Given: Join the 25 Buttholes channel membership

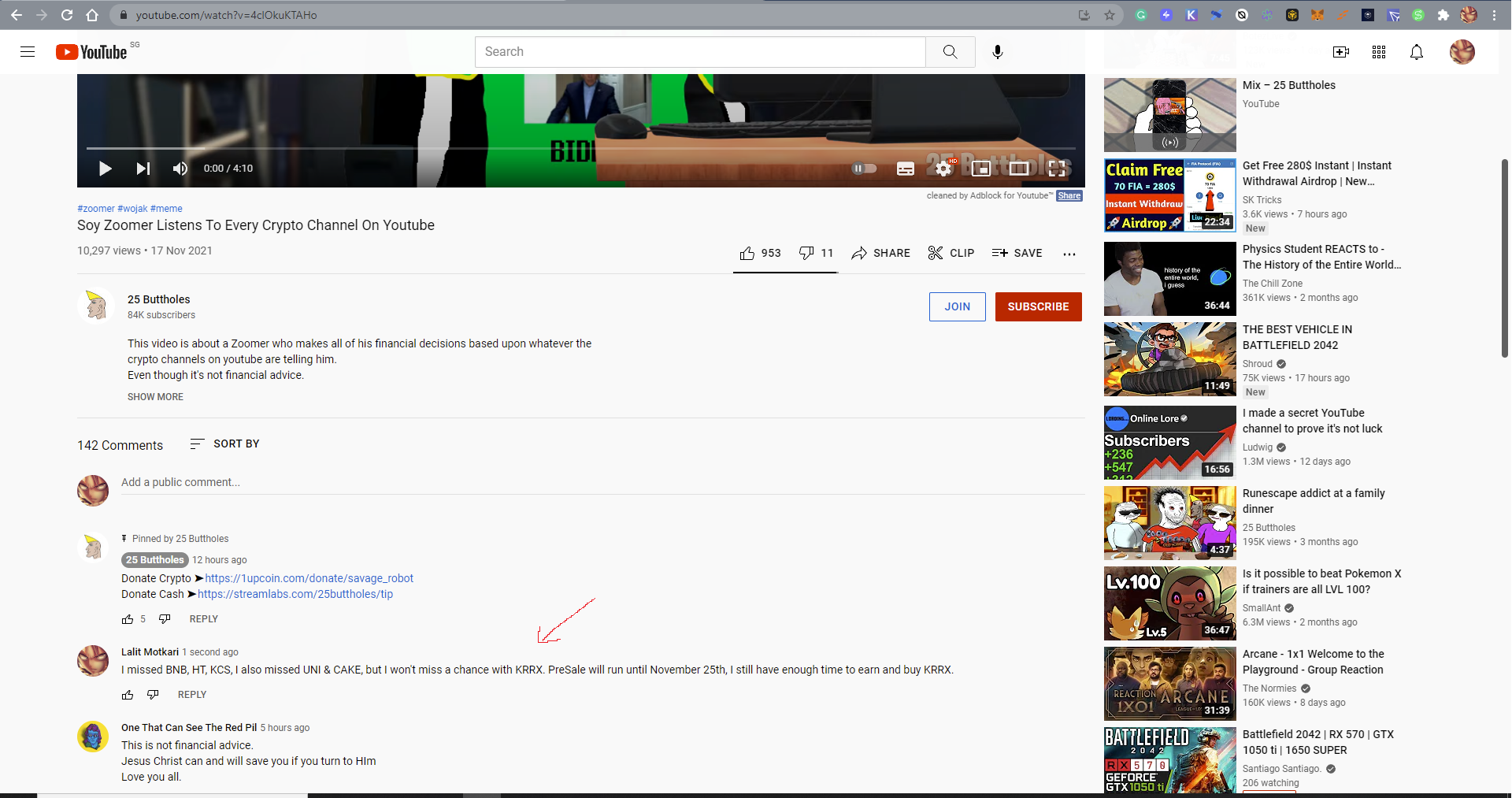Looking at the screenshot, I should (957, 306).
